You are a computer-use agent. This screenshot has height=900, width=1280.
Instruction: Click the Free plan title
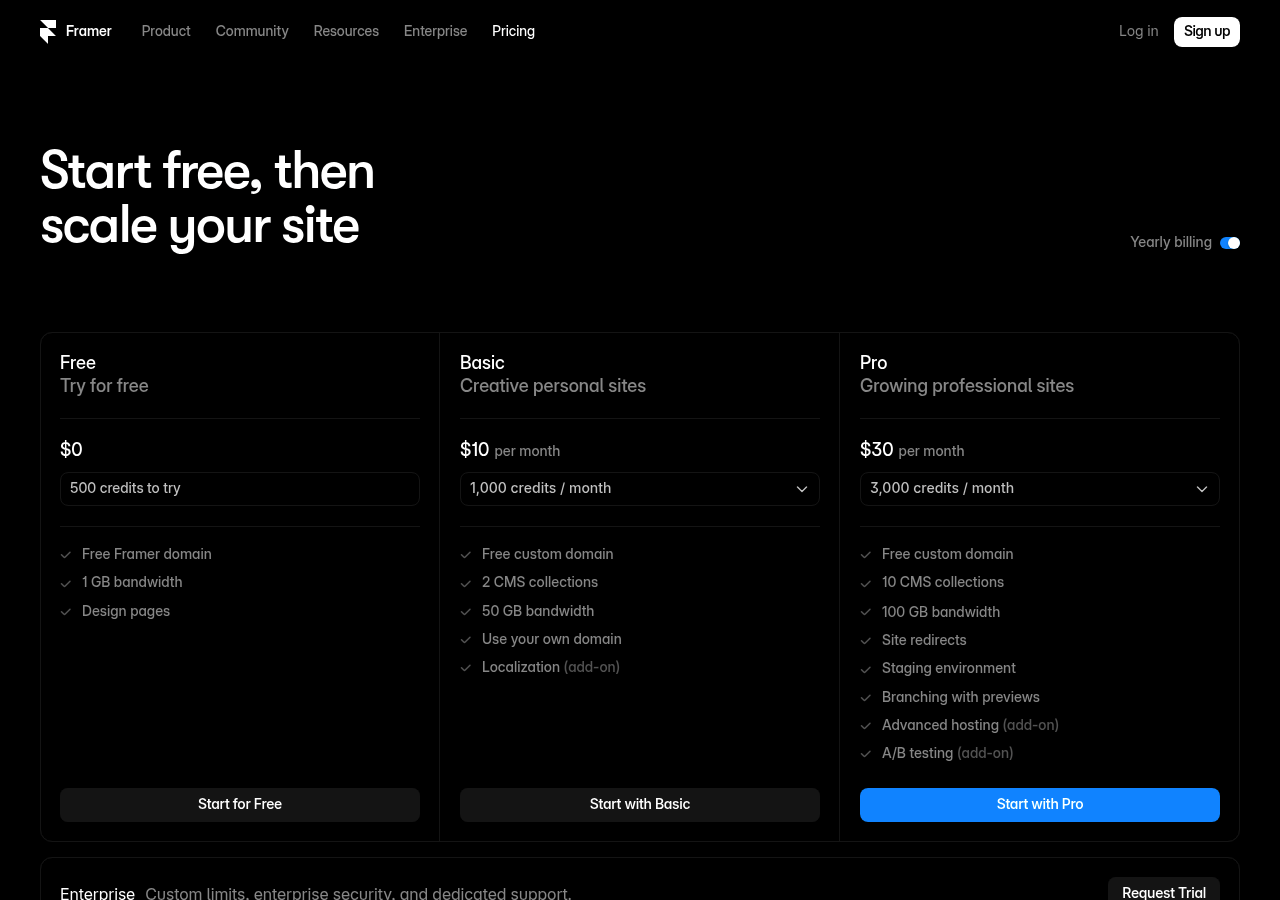pos(78,363)
